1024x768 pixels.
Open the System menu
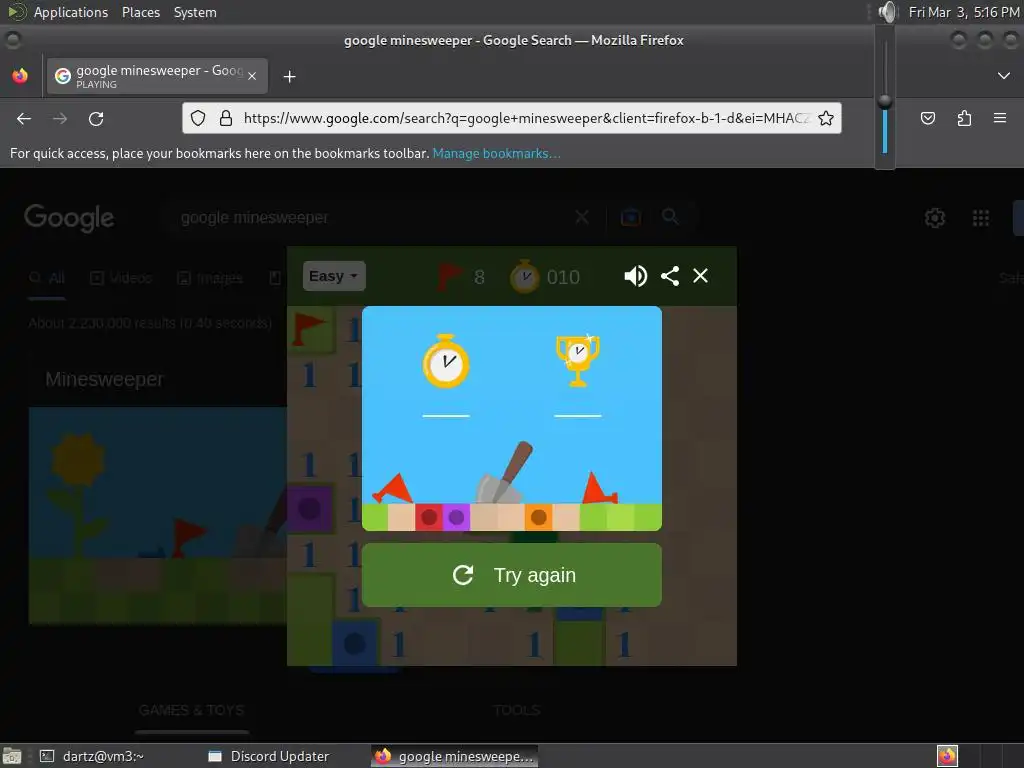point(195,12)
